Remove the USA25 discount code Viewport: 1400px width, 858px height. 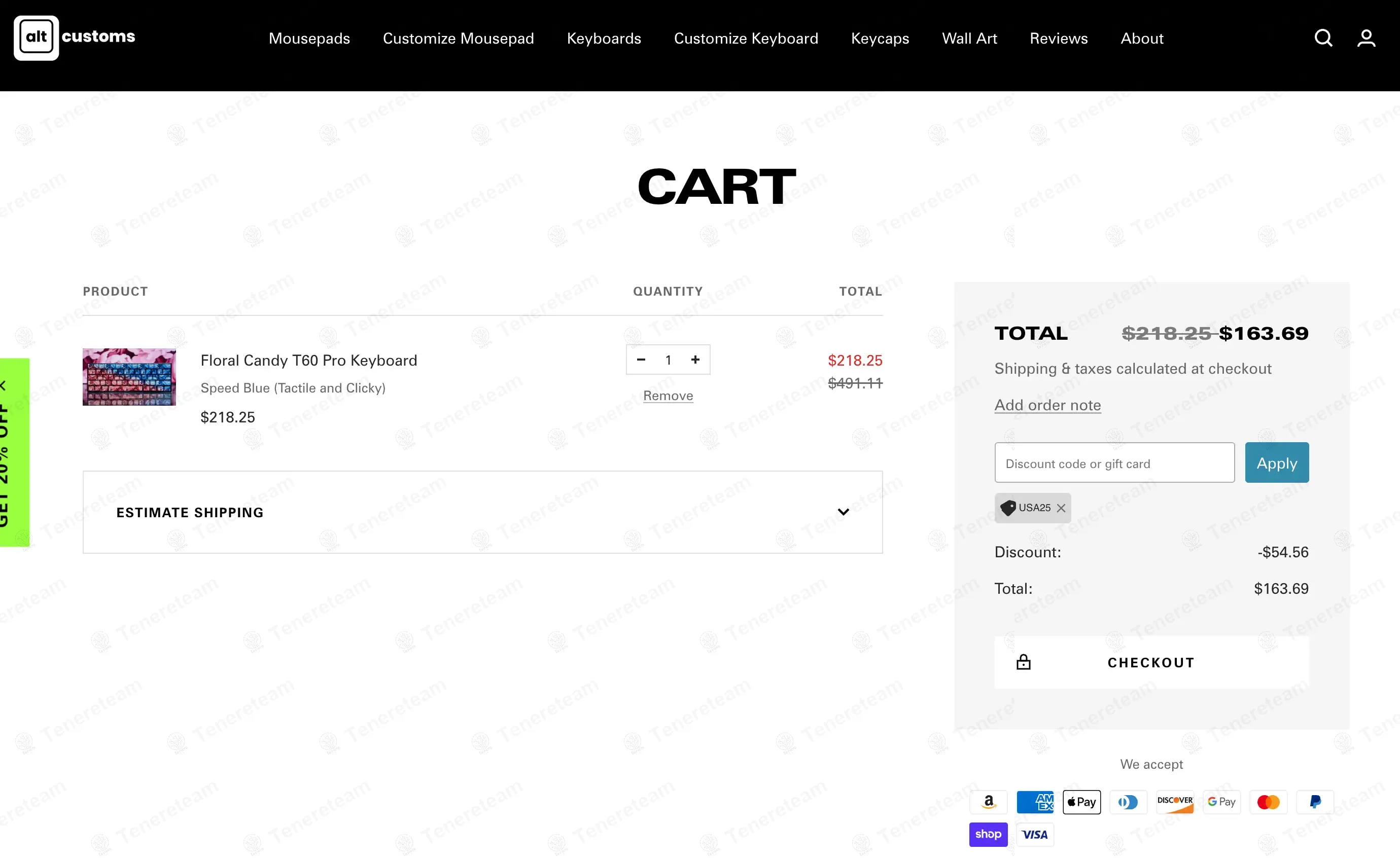pyautogui.click(x=1061, y=508)
